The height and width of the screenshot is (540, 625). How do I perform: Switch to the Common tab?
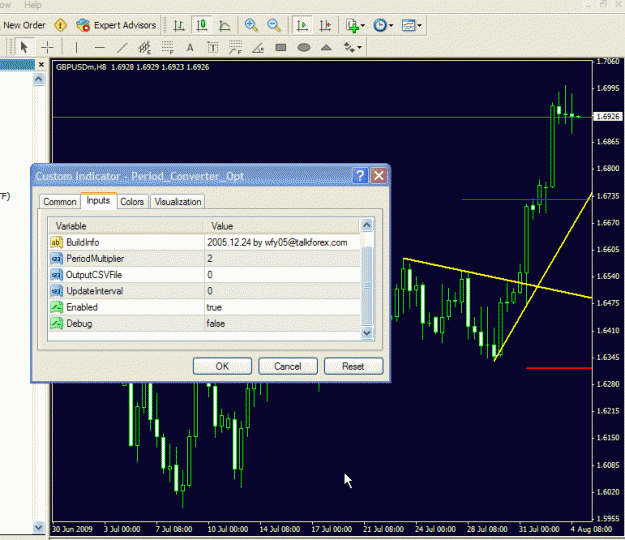coord(60,202)
